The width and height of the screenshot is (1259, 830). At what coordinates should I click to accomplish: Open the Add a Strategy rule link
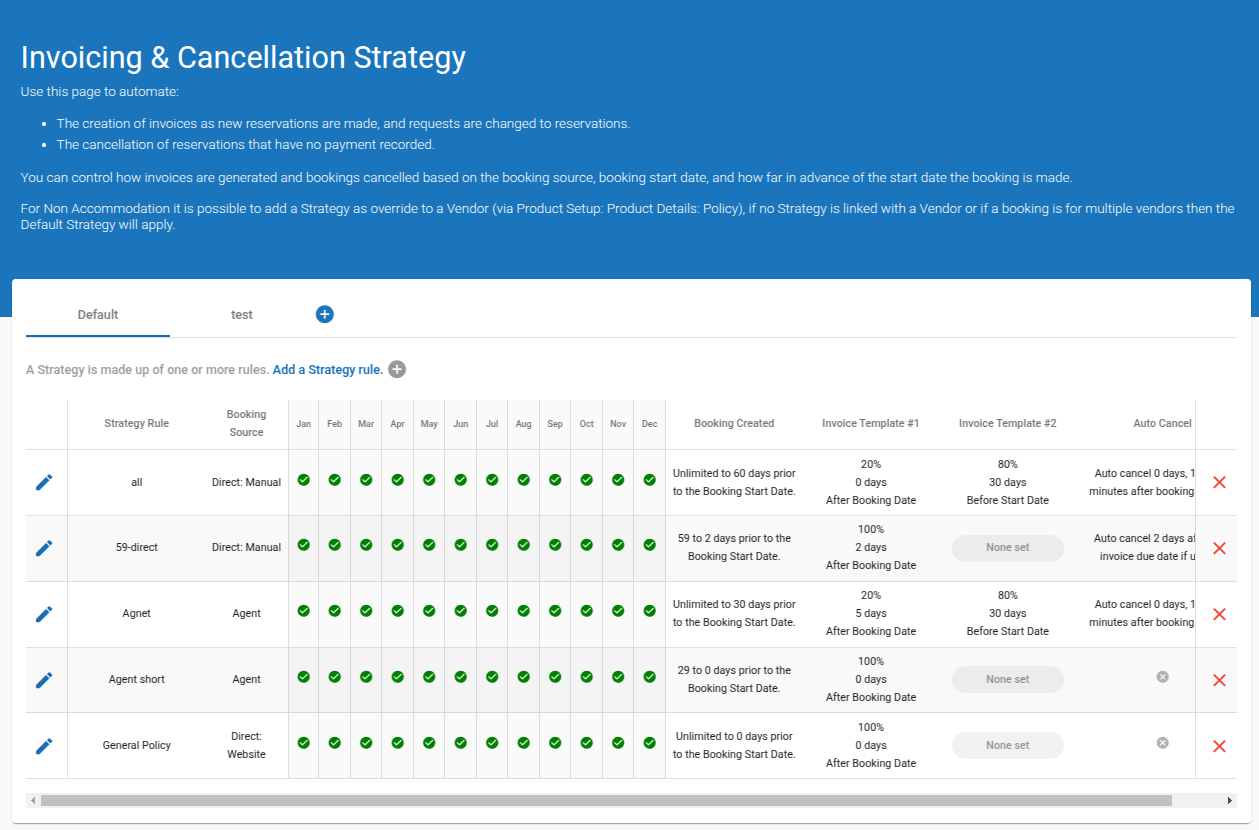coord(327,369)
